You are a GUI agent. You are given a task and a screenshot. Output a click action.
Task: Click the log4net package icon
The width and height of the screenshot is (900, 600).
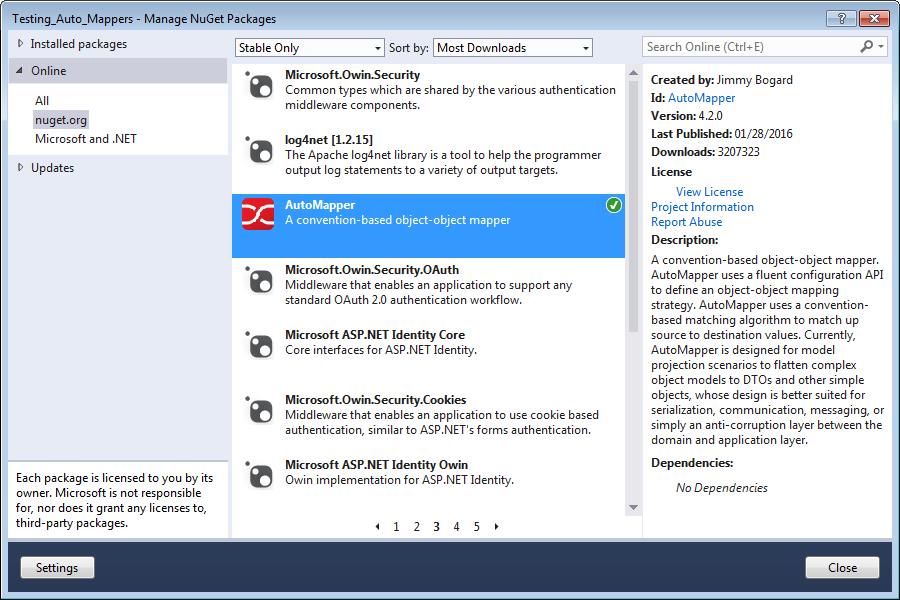coord(259,151)
